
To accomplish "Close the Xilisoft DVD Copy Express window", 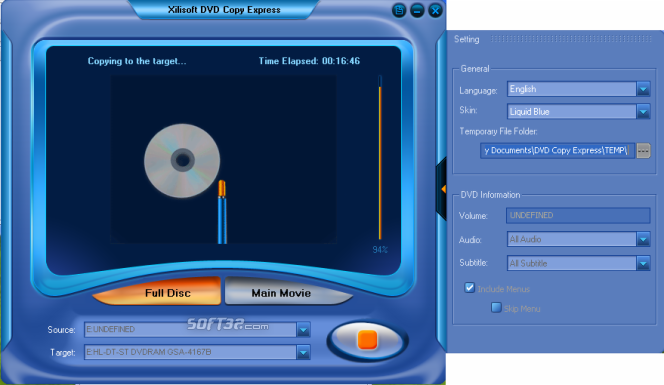I will (435, 10).
